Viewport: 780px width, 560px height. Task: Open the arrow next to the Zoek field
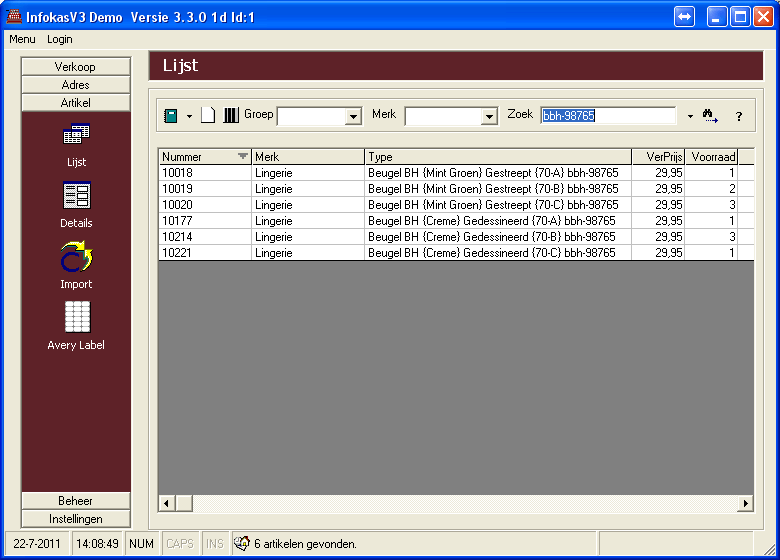pos(690,117)
